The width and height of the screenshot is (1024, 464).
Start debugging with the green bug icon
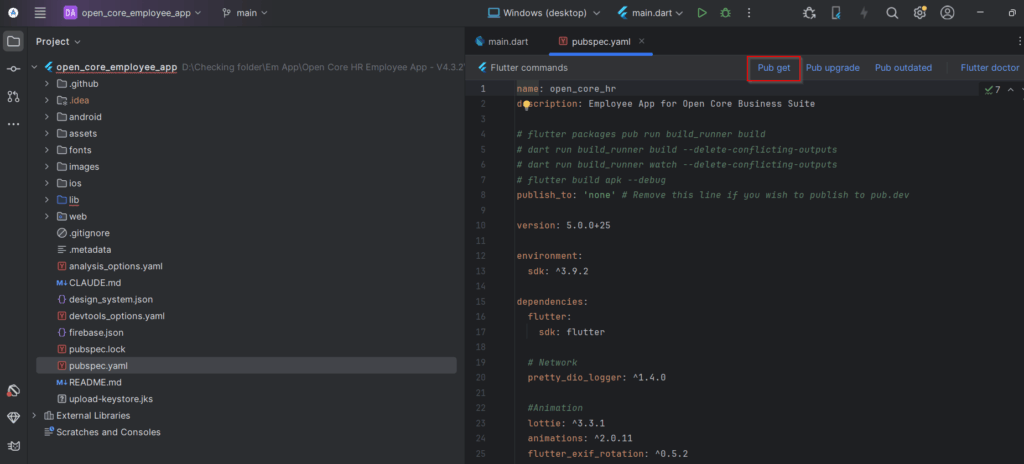[726, 13]
